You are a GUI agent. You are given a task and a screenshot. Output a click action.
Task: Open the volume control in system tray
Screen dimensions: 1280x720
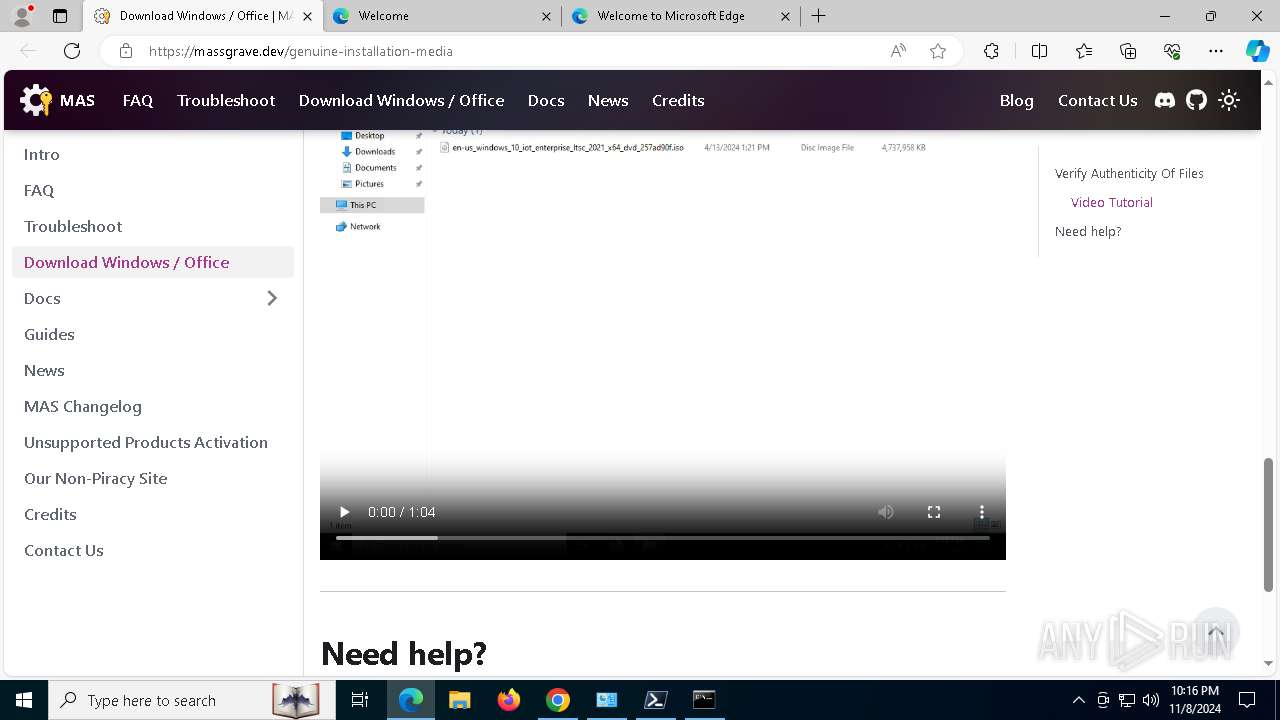1151,700
